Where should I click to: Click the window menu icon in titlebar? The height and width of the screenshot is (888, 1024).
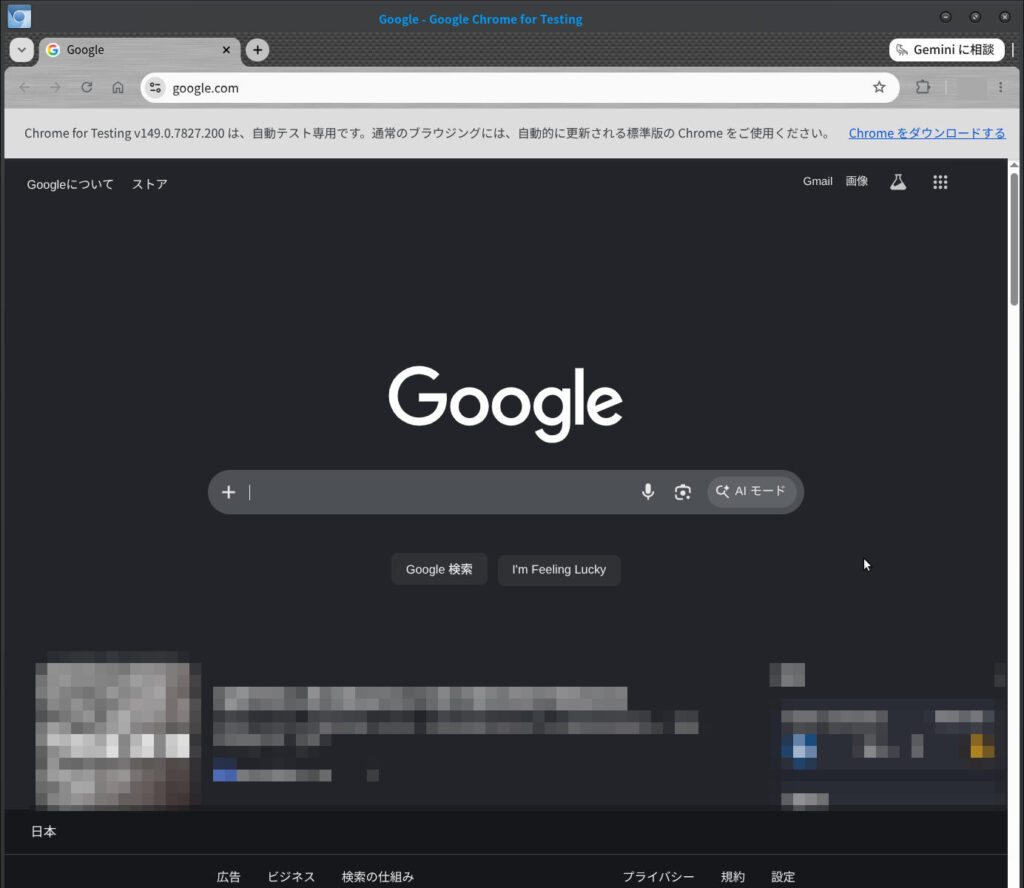tap(19, 16)
